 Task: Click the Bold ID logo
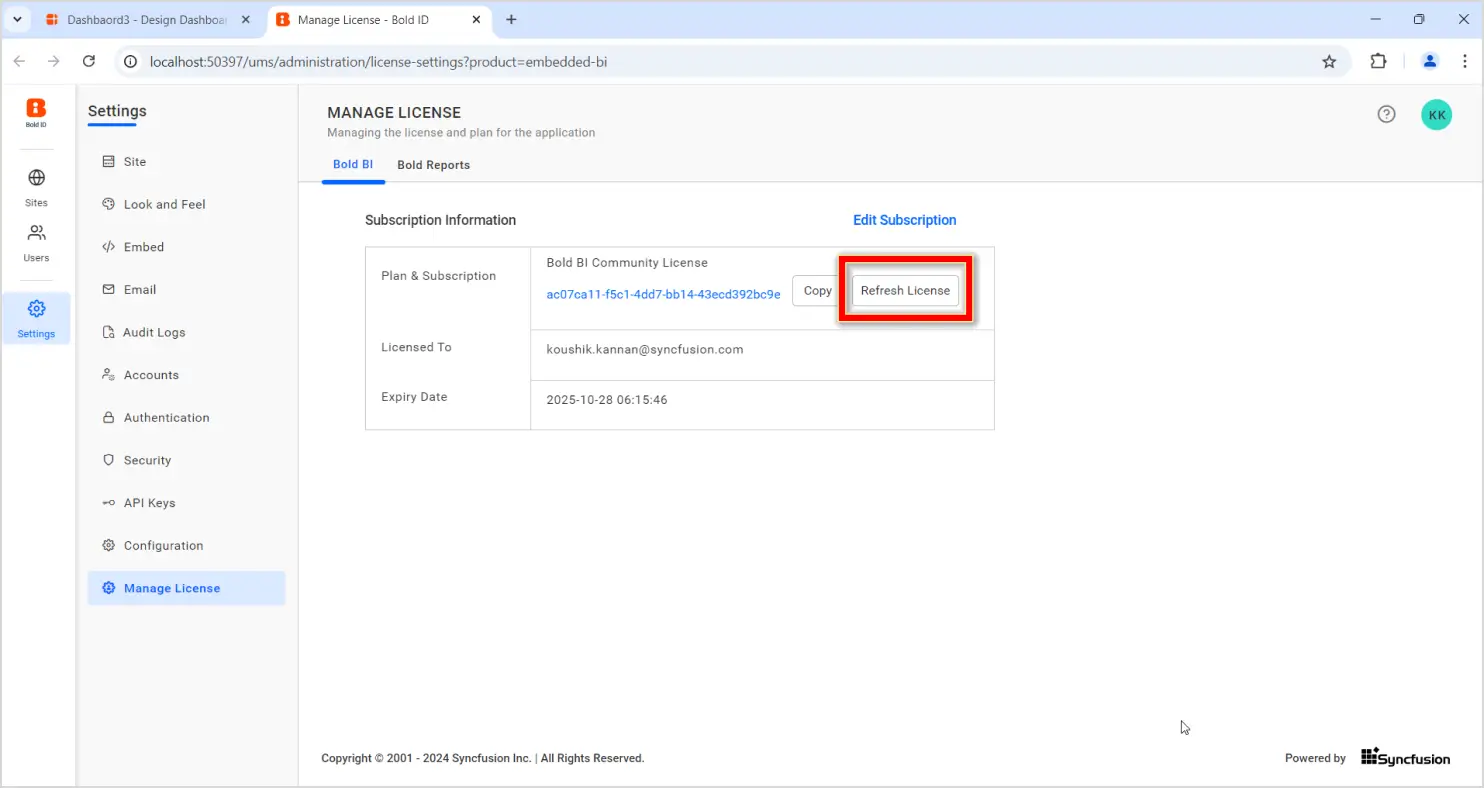36,111
